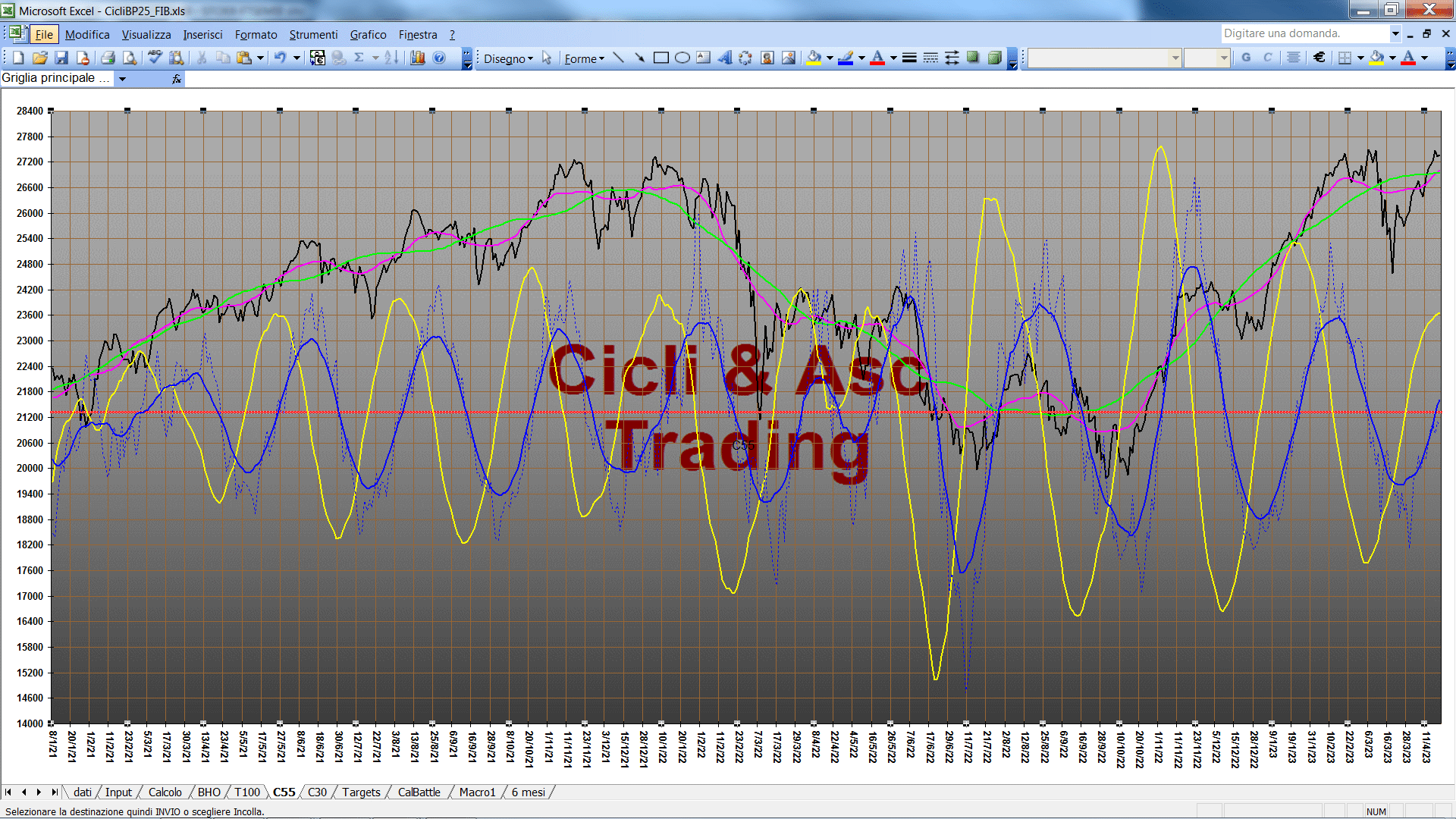The image size is (1456, 819).
Task: Open the Arrow Style icon
Action: pos(952,58)
